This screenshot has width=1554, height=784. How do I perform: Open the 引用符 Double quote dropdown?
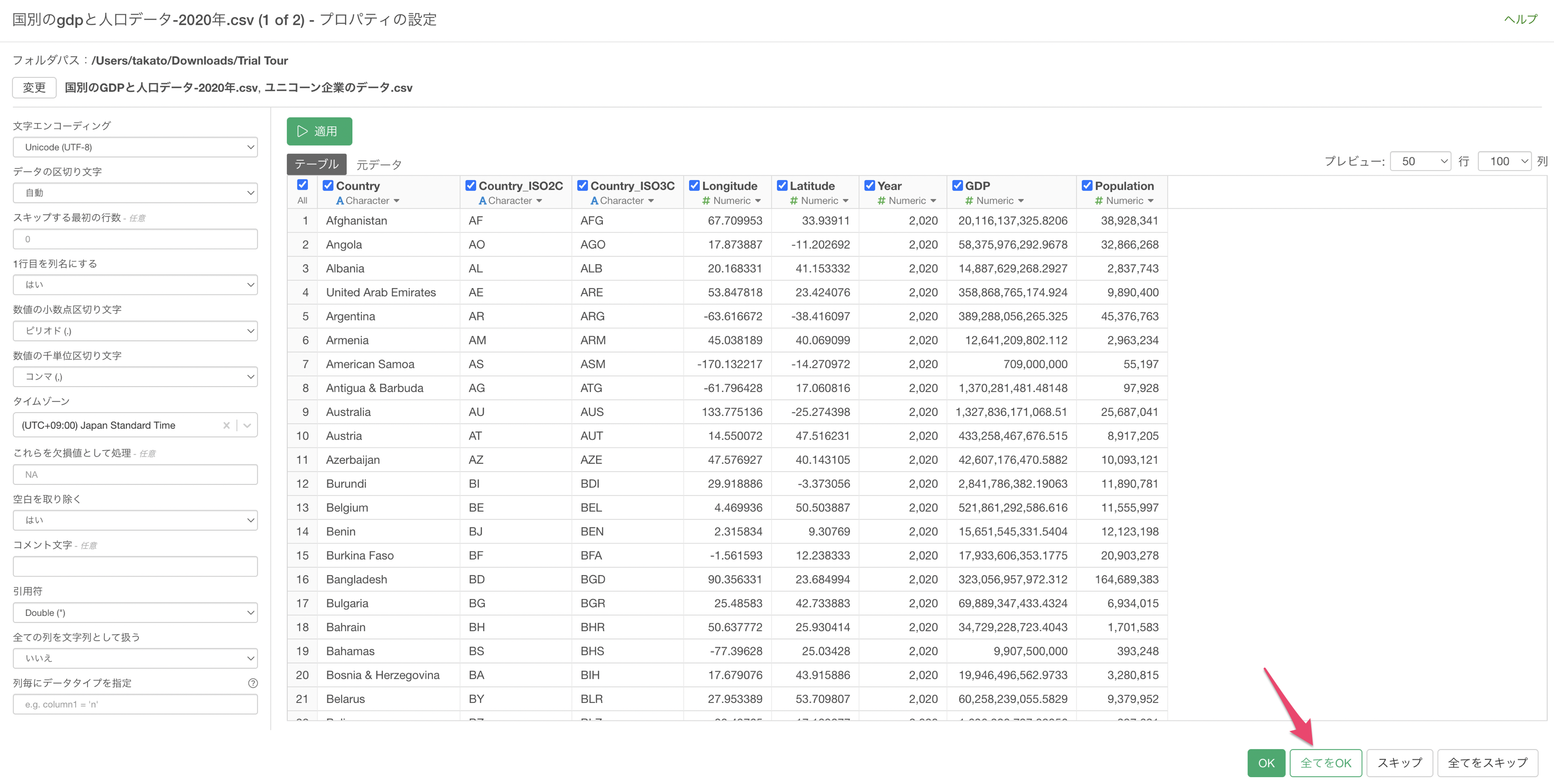click(135, 613)
